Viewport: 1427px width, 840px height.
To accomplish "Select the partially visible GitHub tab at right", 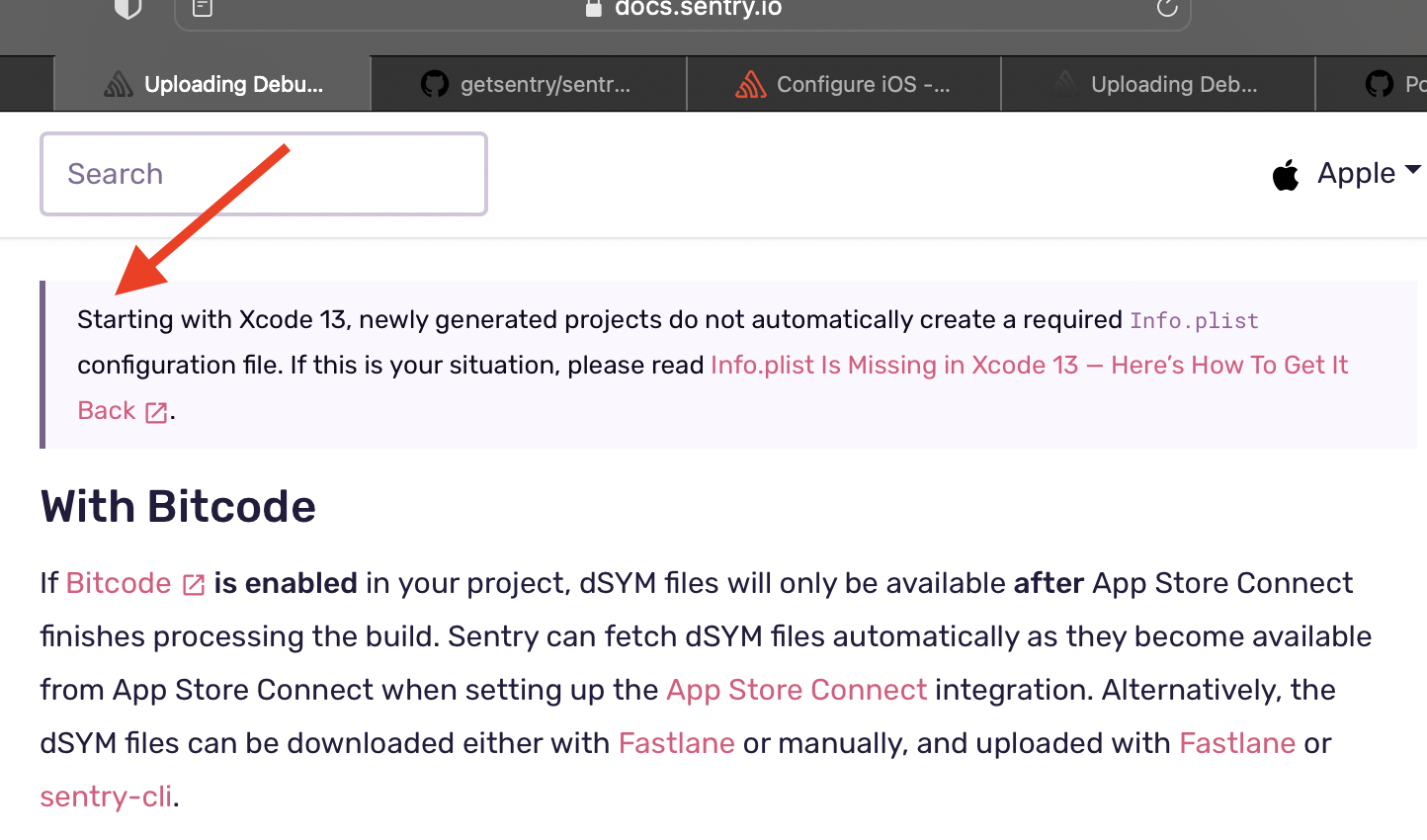I will click(x=1372, y=84).
